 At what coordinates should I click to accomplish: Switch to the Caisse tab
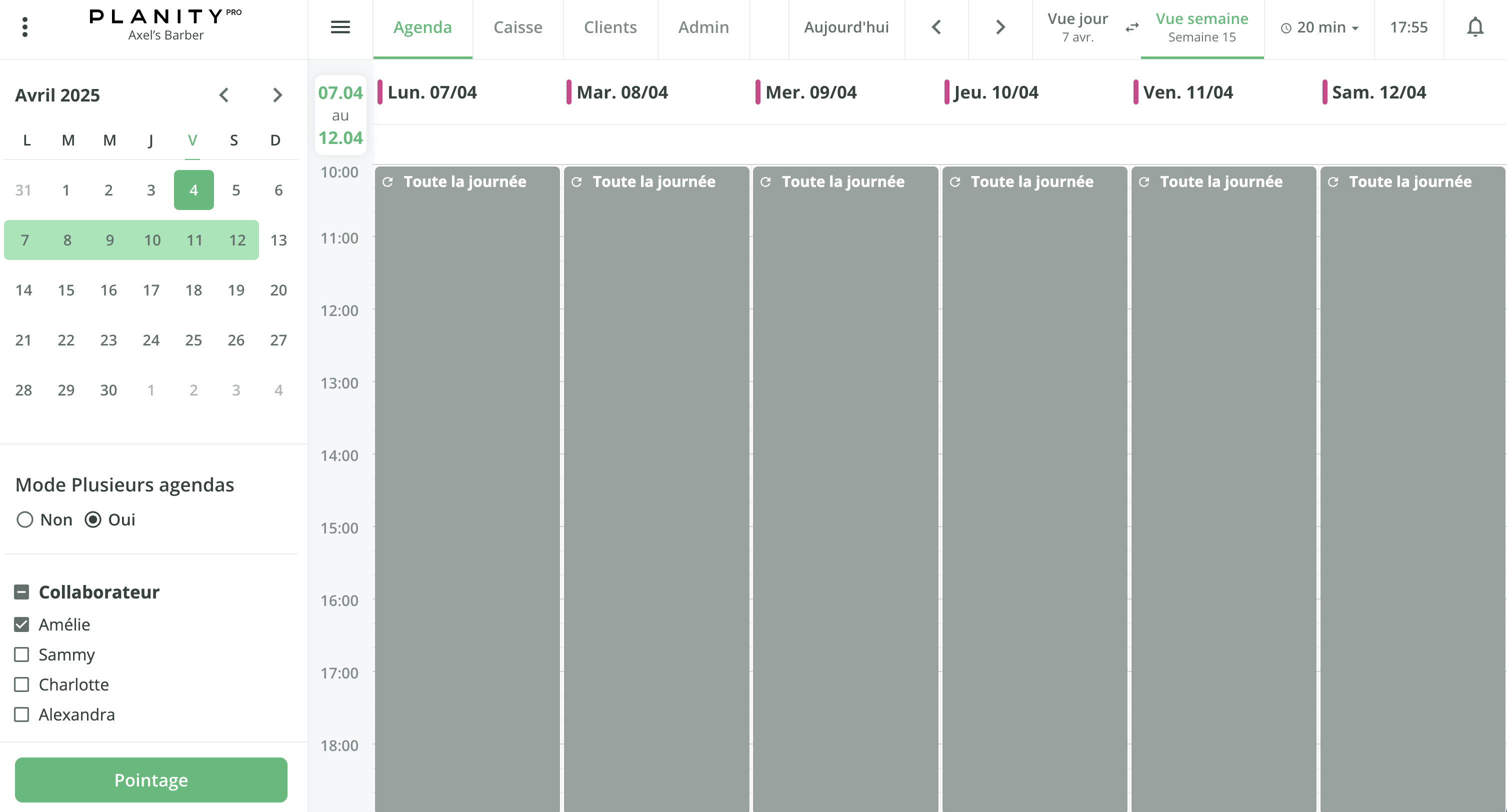click(517, 27)
